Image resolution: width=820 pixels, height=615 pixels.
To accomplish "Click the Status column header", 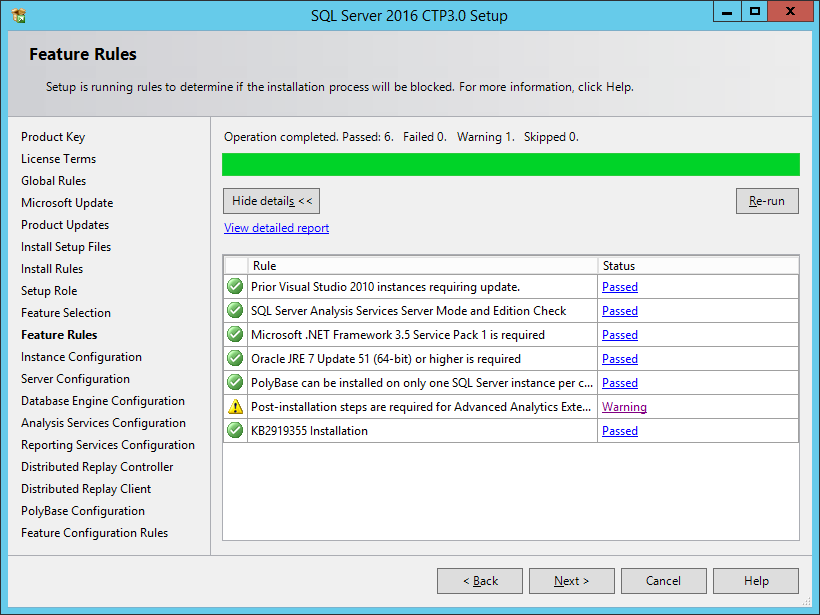I will [x=697, y=266].
